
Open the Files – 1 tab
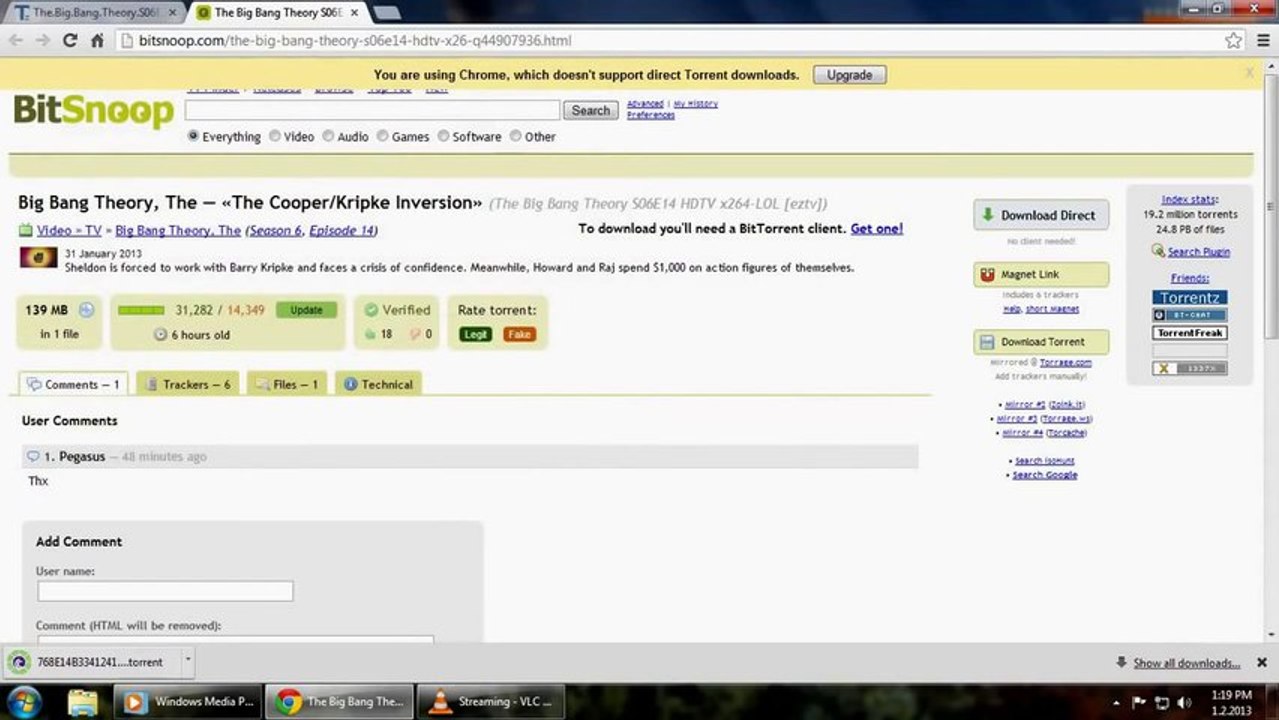point(286,384)
